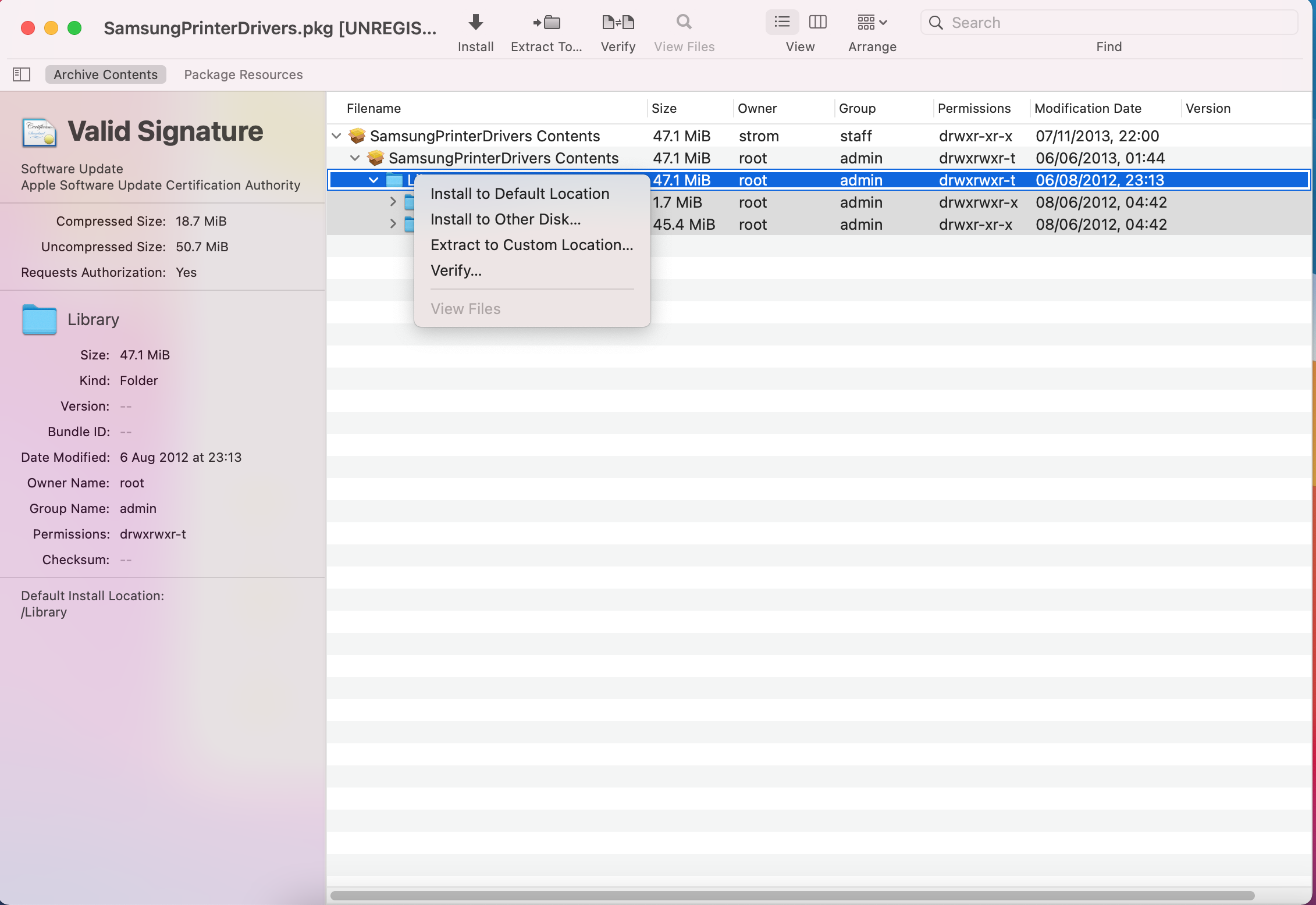1316x905 pixels.
Task: Choose Verify… from context menu
Action: coord(456,270)
